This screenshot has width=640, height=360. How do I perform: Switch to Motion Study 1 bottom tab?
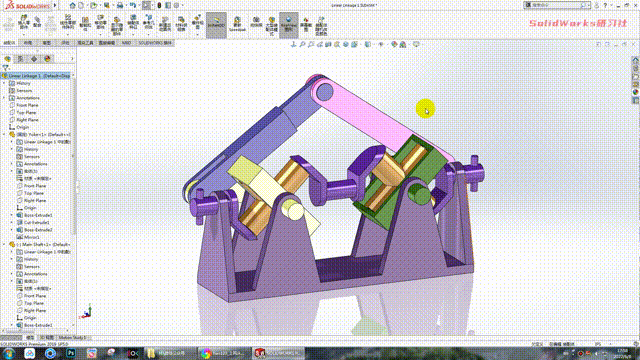(72, 338)
